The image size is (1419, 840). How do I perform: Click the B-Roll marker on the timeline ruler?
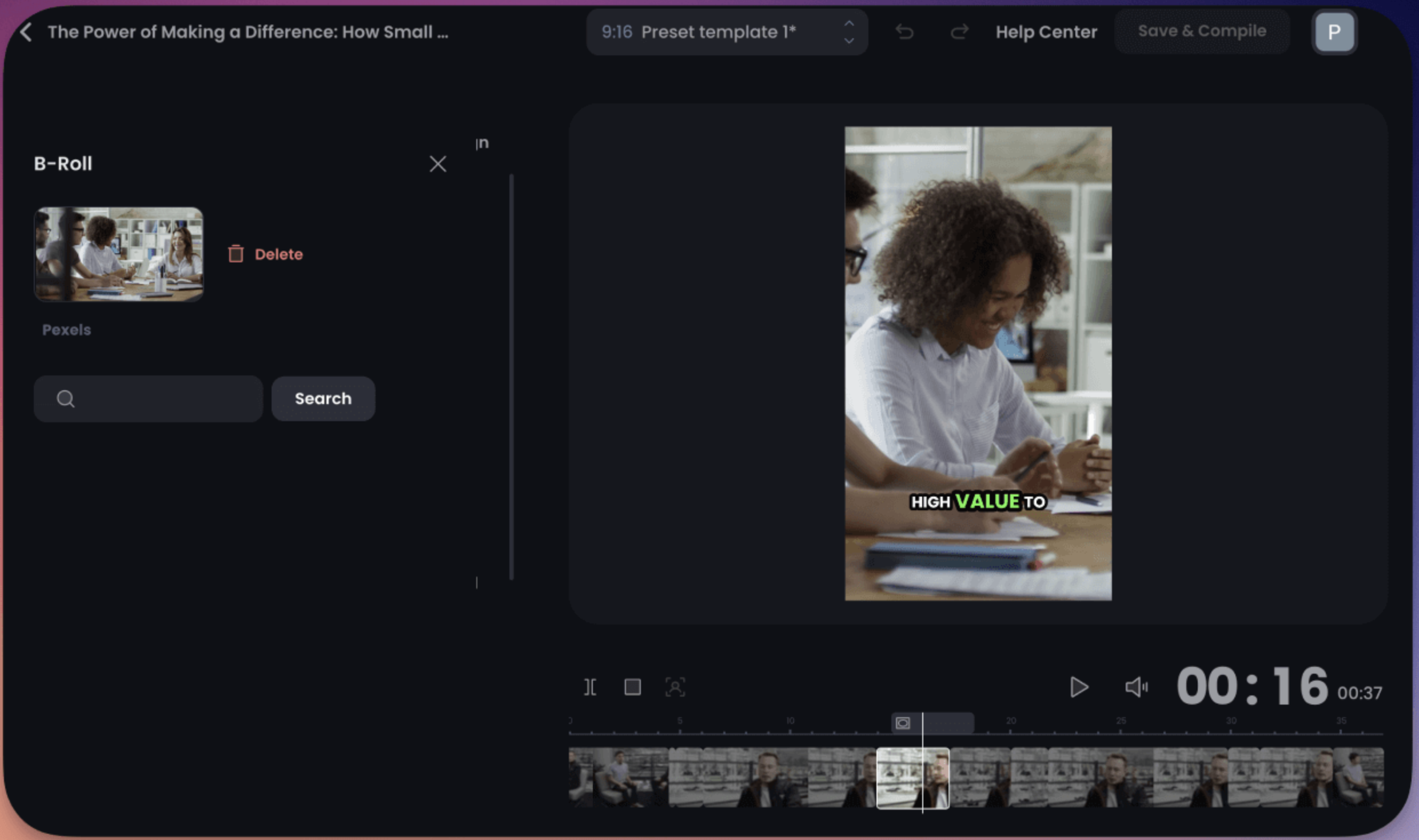pyautogui.click(x=903, y=722)
